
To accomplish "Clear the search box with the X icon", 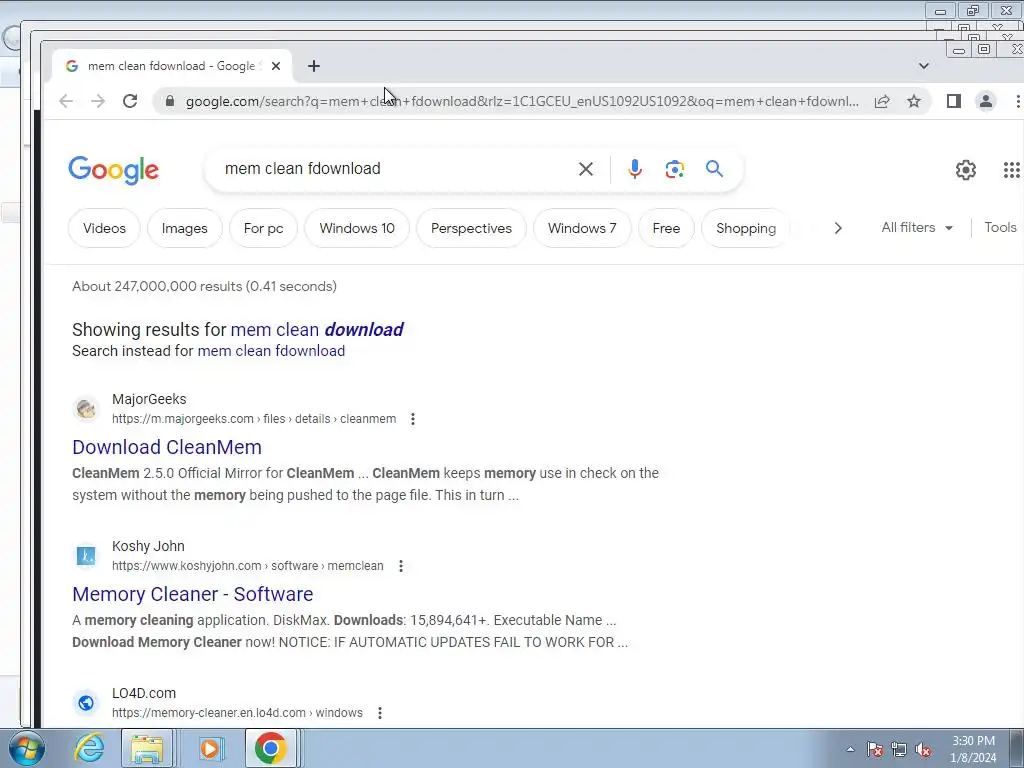I will (586, 169).
